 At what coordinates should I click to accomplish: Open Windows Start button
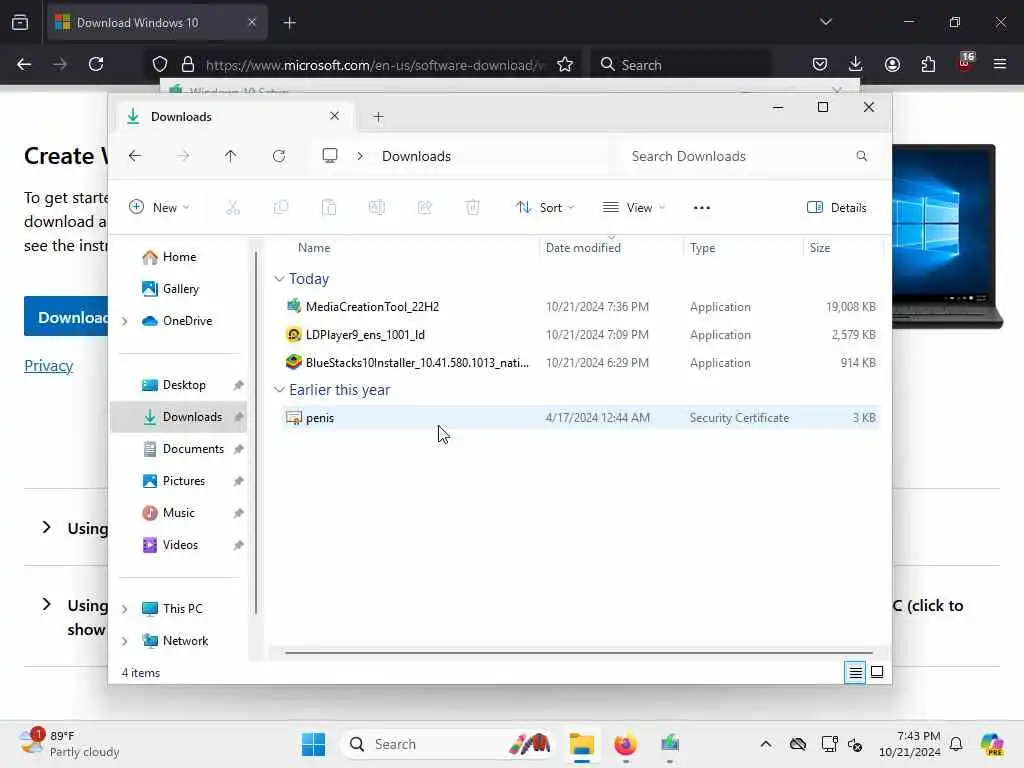(x=313, y=744)
